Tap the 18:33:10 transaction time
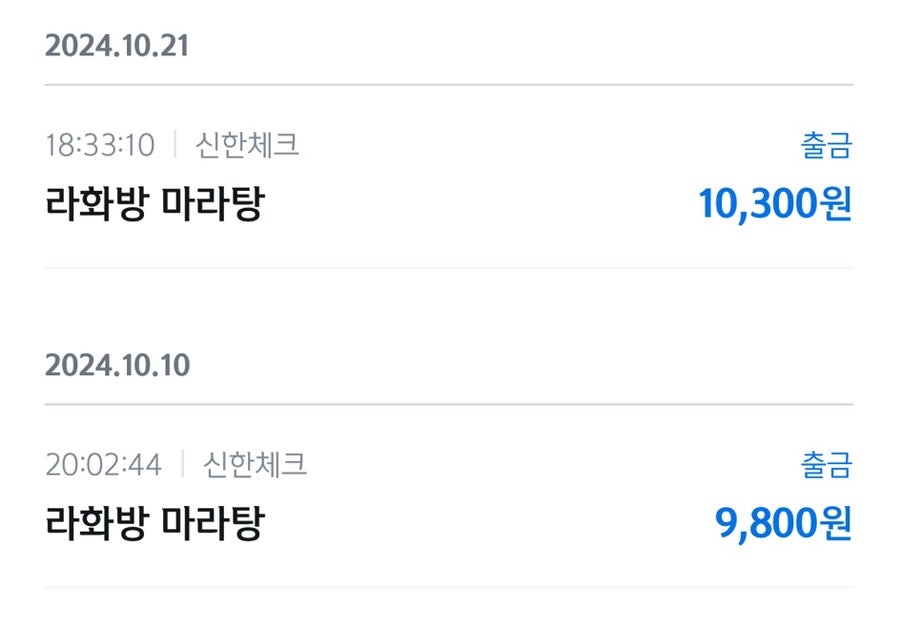Screen dimensions: 900x632 (100, 145)
